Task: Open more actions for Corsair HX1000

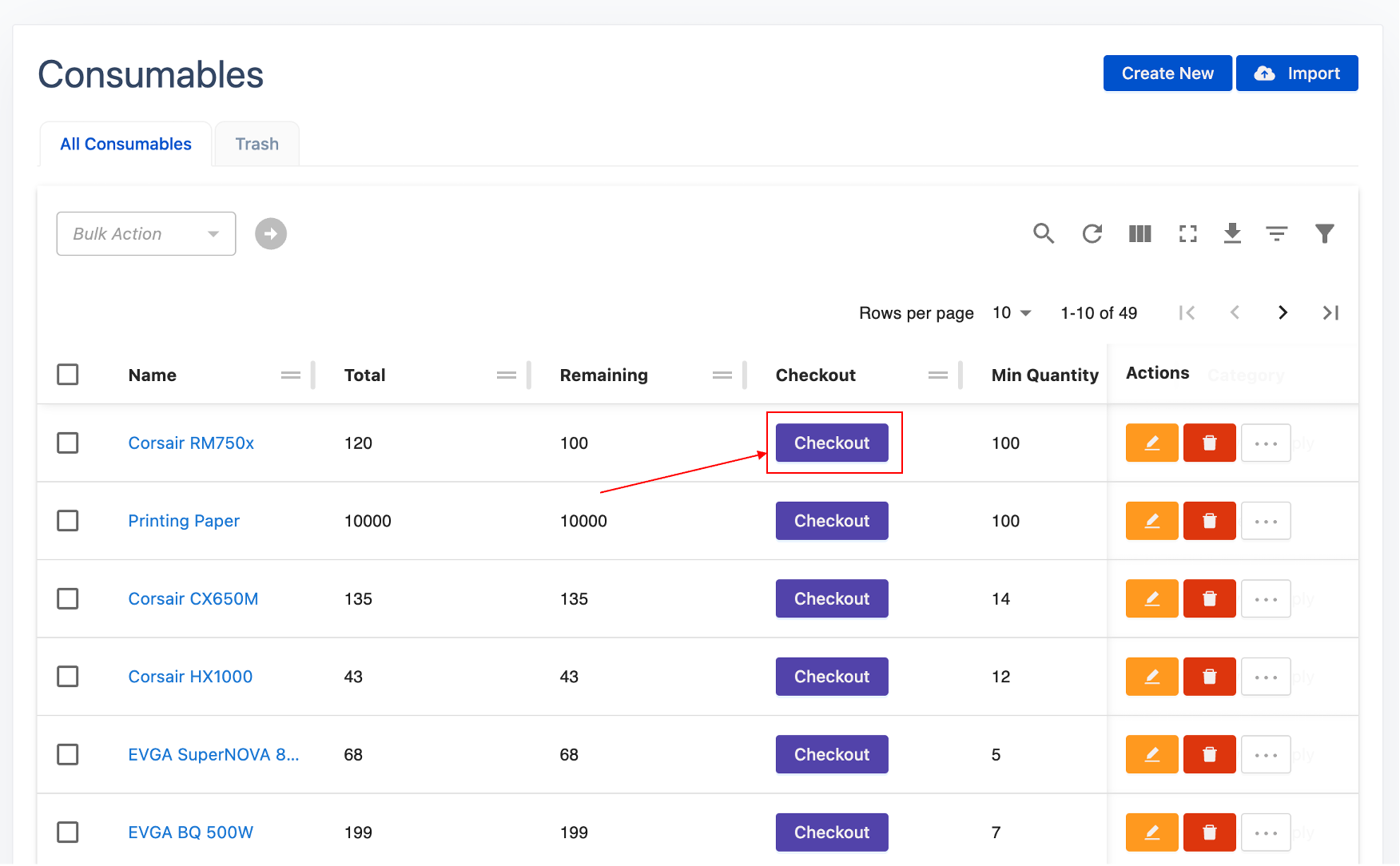Action: click(x=1266, y=677)
